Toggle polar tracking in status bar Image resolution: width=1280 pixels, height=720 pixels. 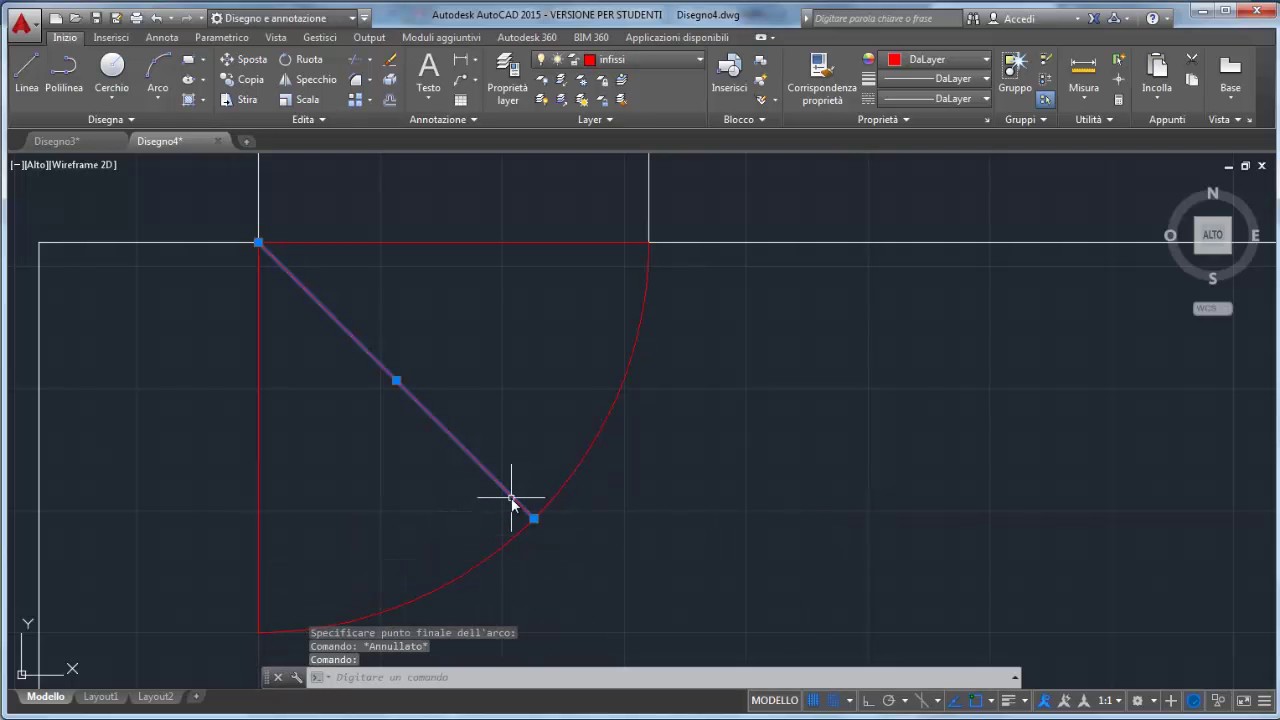pyautogui.click(x=888, y=701)
